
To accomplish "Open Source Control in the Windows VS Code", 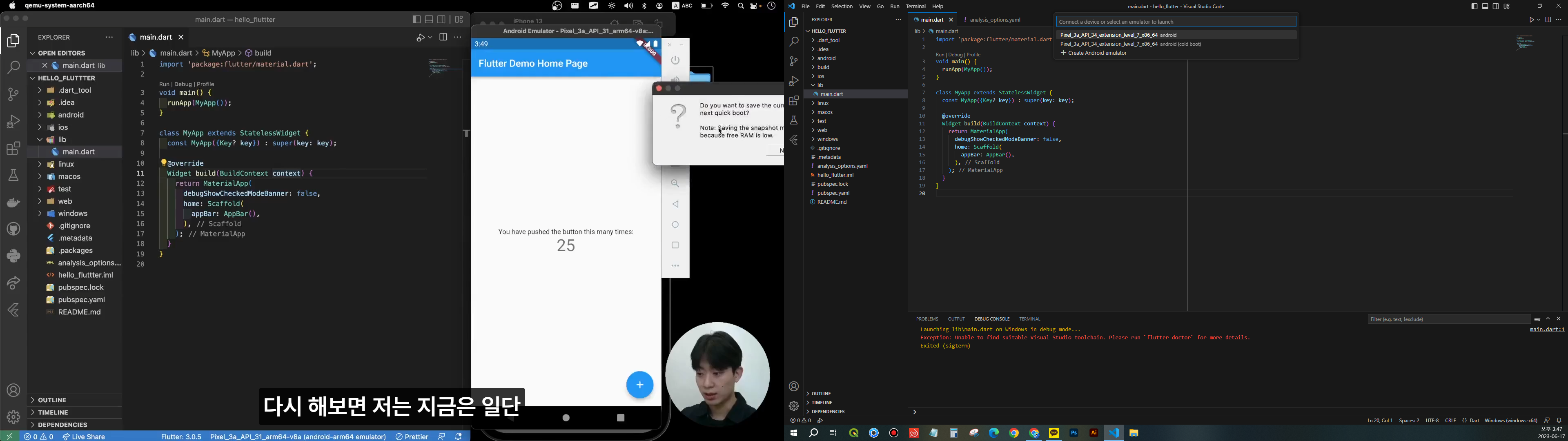I will pyautogui.click(x=794, y=62).
